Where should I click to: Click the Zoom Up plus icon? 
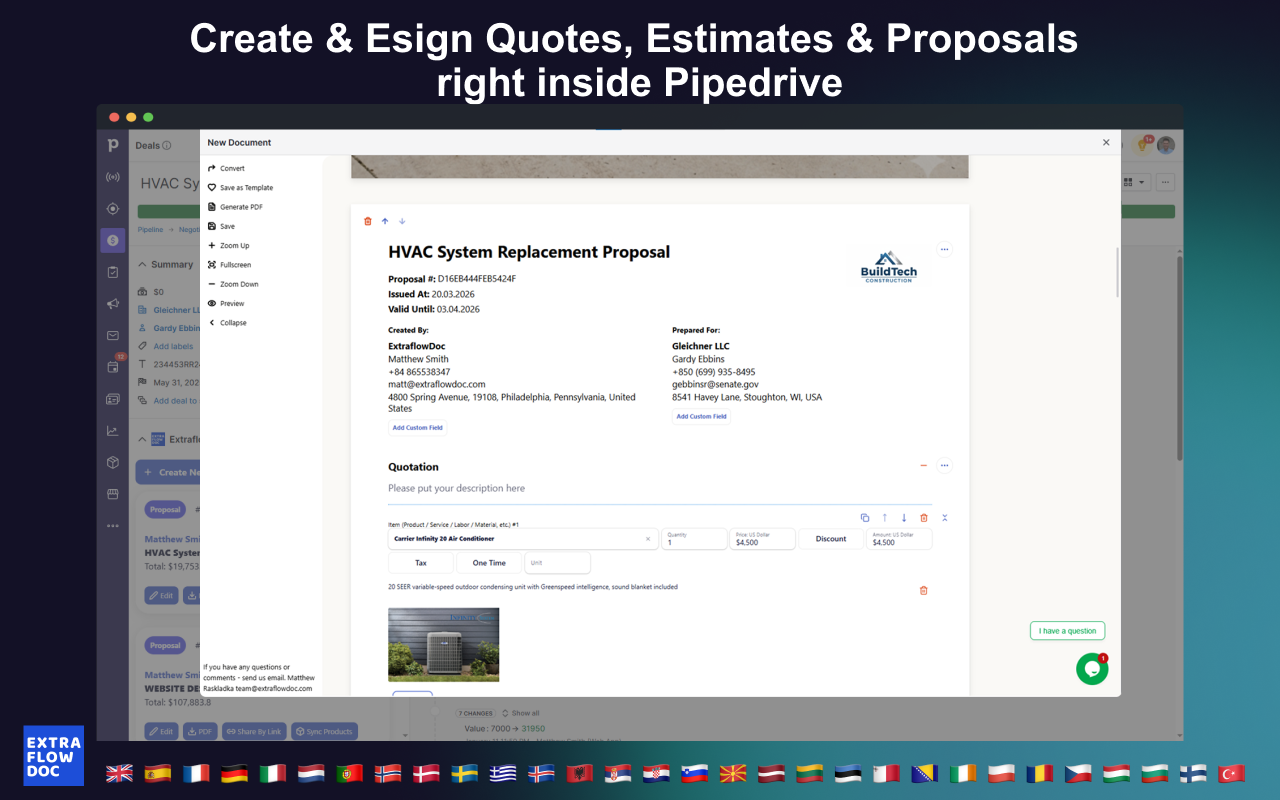pyautogui.click(x=212, y=246)
